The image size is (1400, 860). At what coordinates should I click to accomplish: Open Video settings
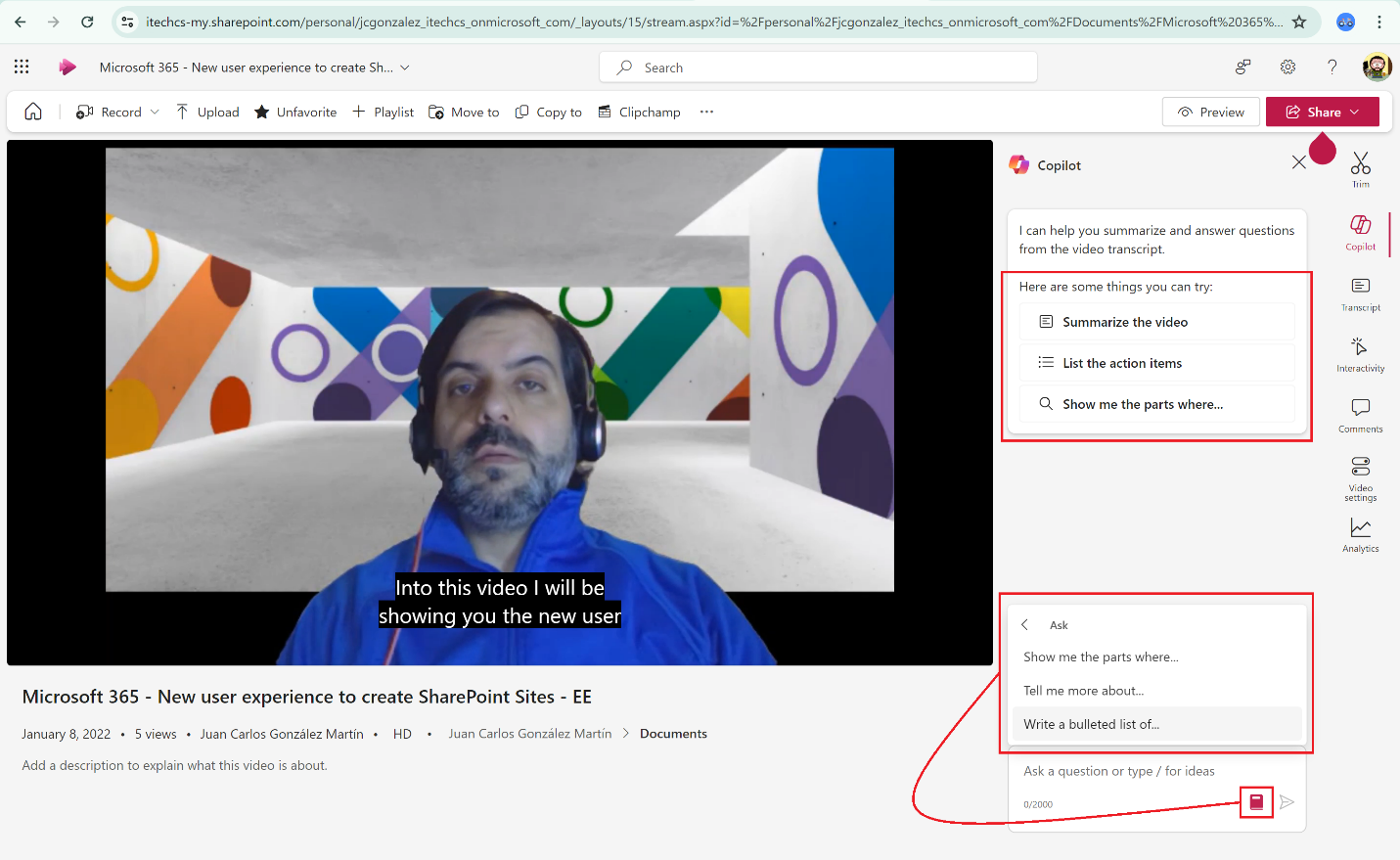point(1360,476)
